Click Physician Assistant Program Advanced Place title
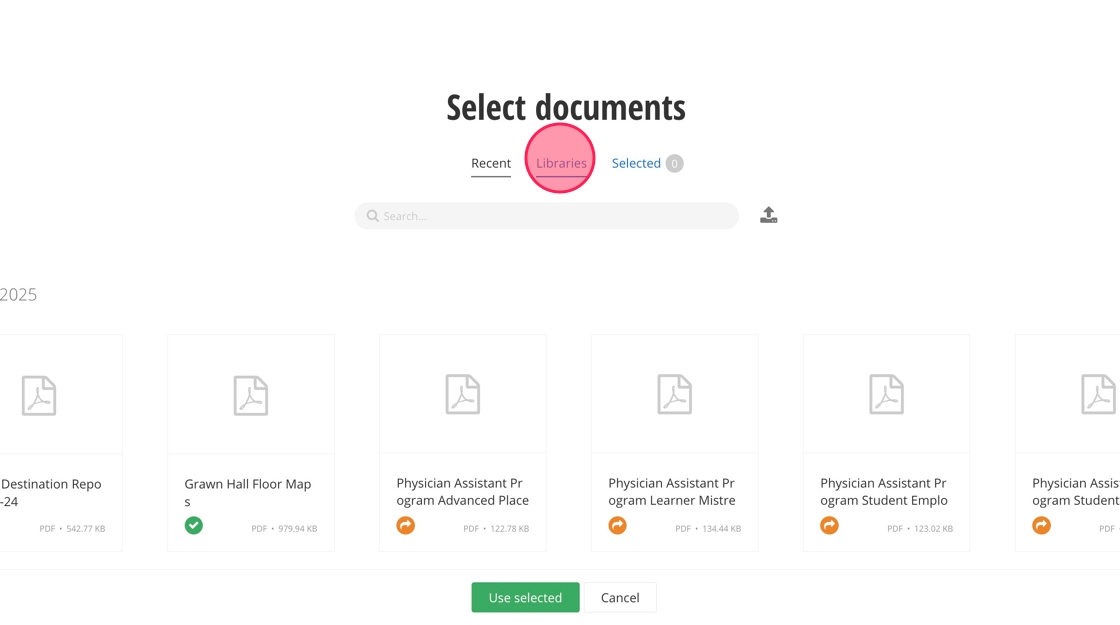Image resolution: width=1120 pixels, height=625 pixels. pyautogui.click(x=463, y=492)
